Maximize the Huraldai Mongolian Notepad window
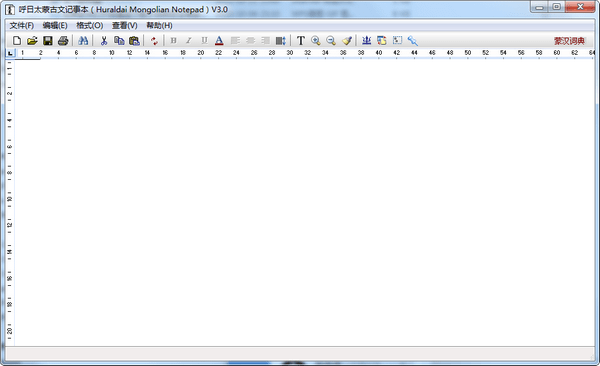Screen dimensions: 600x366 [x=557, y=7]
